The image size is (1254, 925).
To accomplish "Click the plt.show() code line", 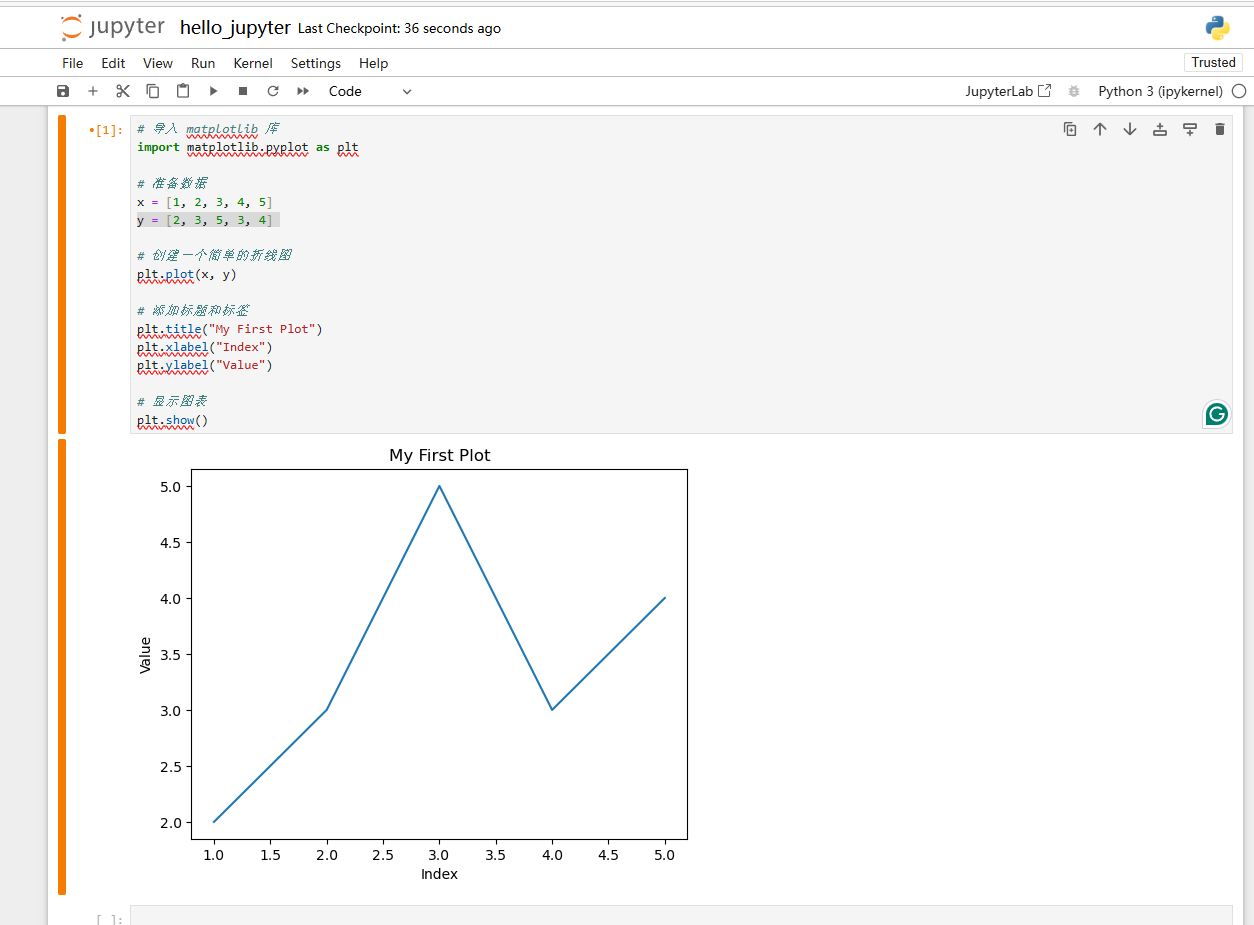I will pos(172,420).
